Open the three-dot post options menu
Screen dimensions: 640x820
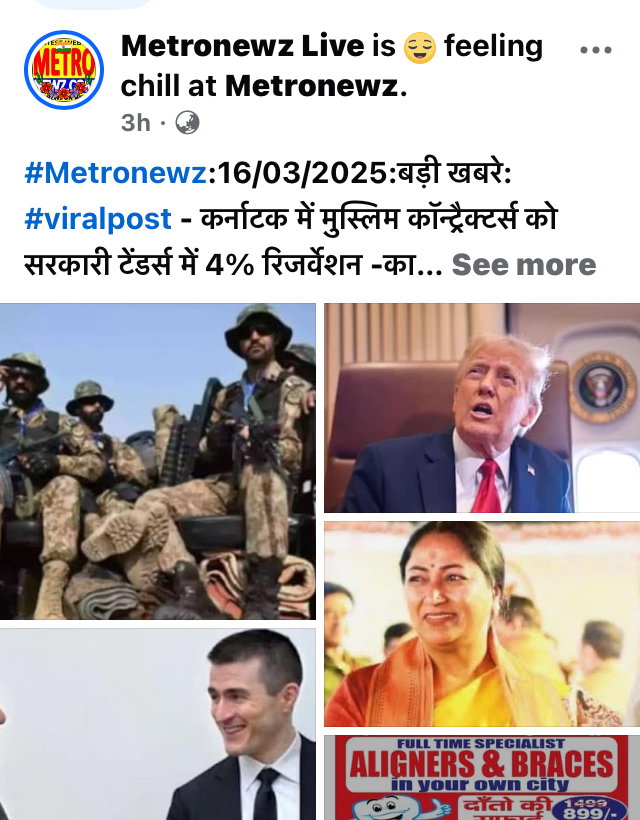click(x=596, y=50)
